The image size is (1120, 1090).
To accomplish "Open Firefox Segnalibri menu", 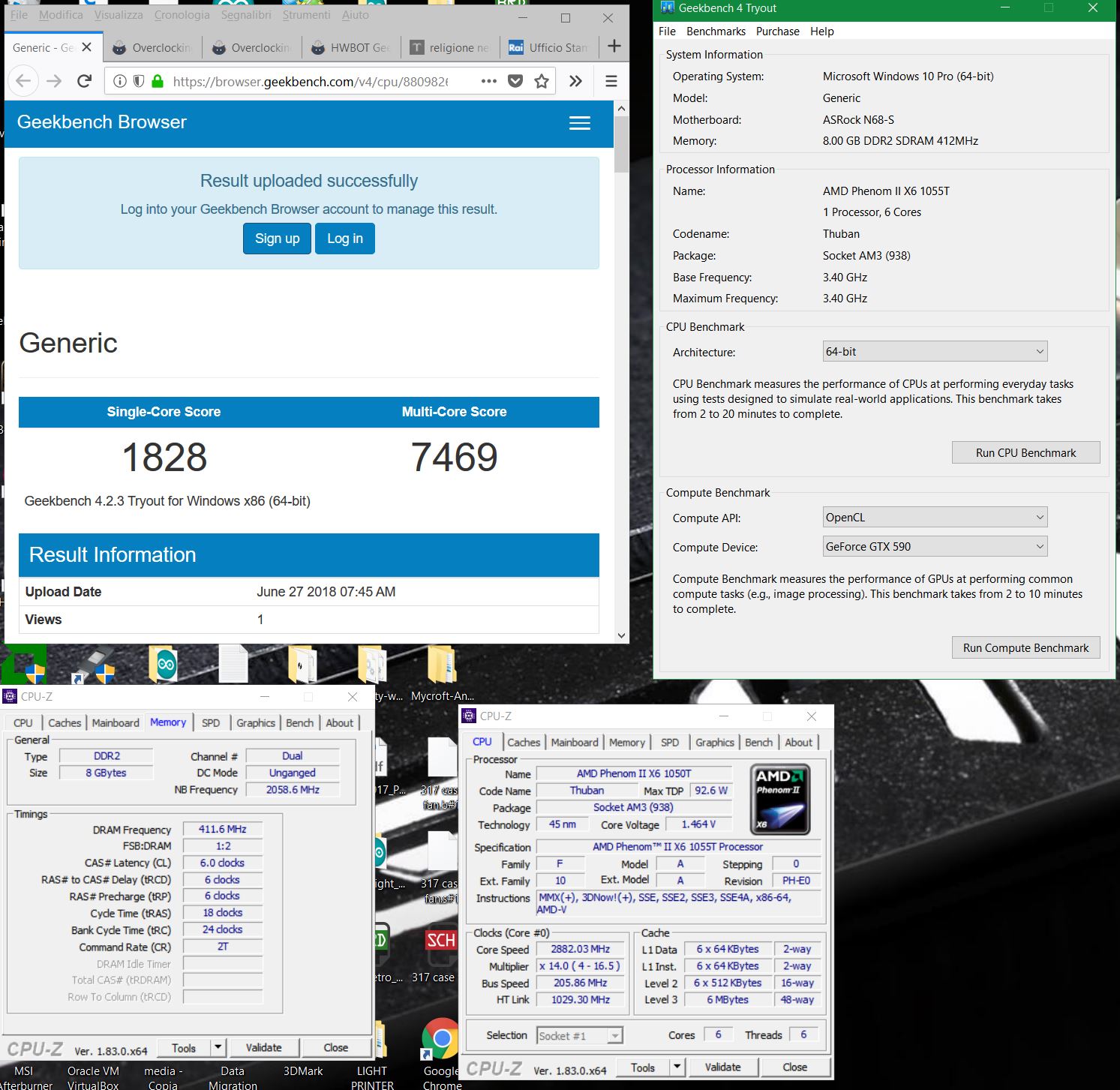I will 246,14.
